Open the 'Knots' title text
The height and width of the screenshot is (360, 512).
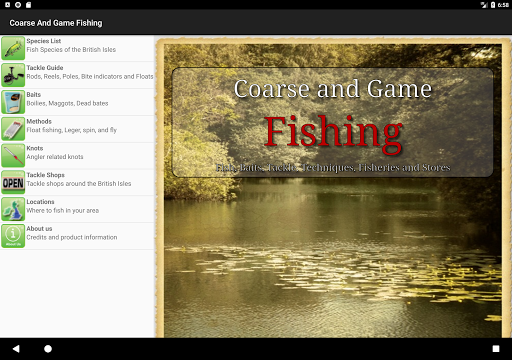coord(35,148)
